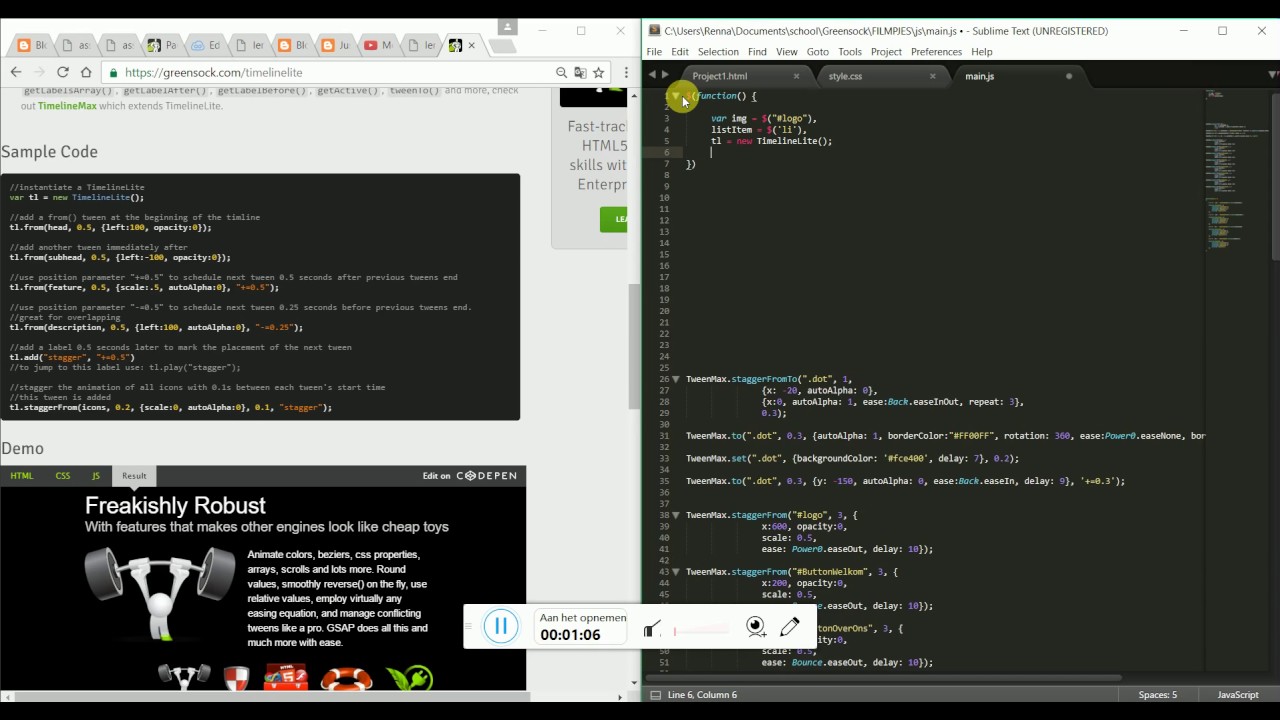Image resolution: width=1280 pixels, height=720 pixels.
Task: Open Chrome three-dot menu
Action: tap(625, 72)
